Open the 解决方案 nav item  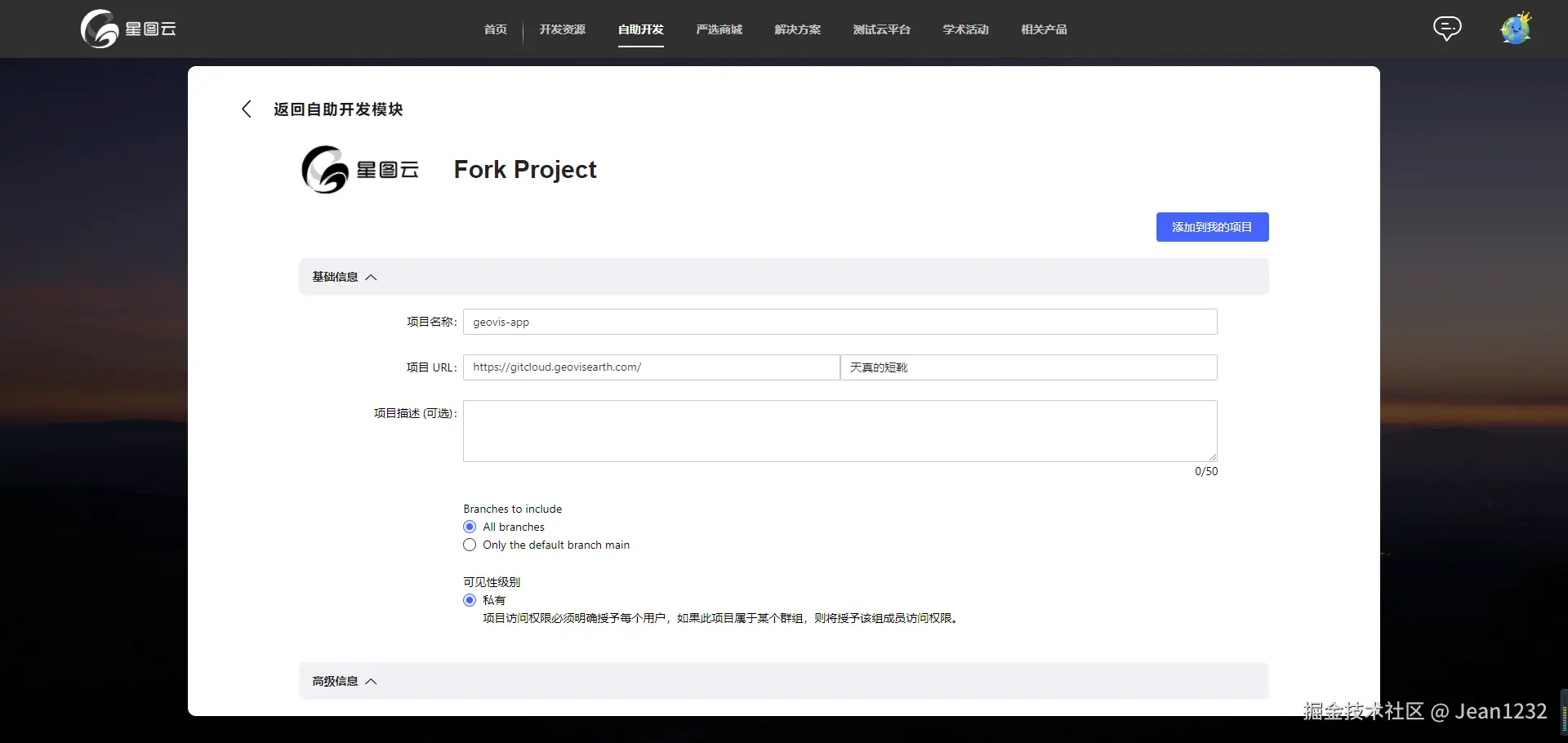(x=798, y=29)
